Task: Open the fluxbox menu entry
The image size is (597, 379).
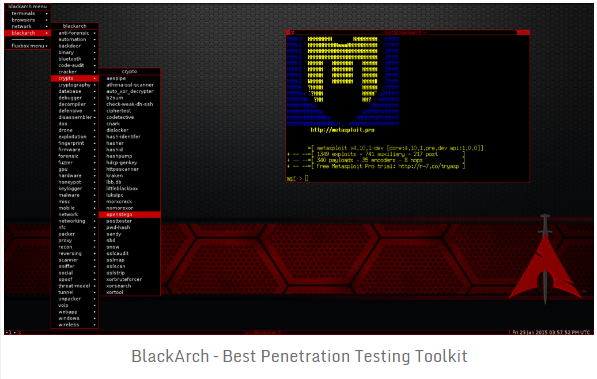Action: (x=27, y=46)
